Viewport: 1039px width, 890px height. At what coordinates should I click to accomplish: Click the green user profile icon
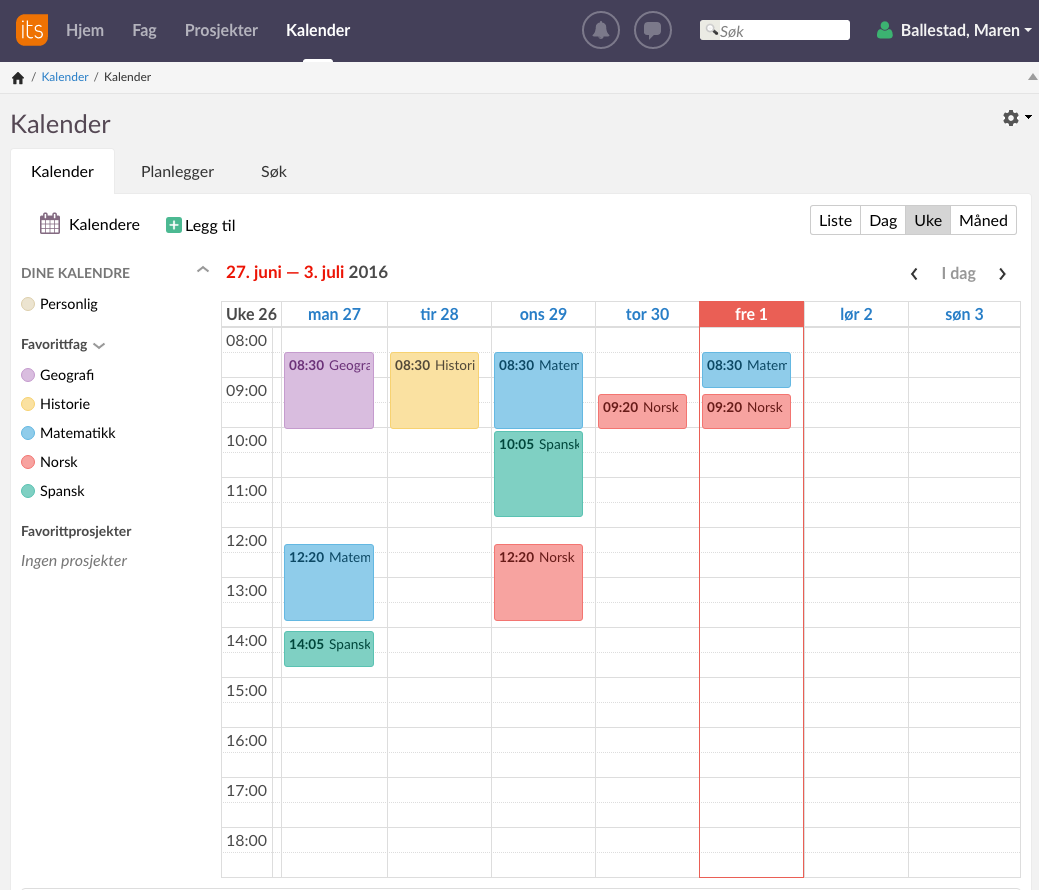pos(885,30)
